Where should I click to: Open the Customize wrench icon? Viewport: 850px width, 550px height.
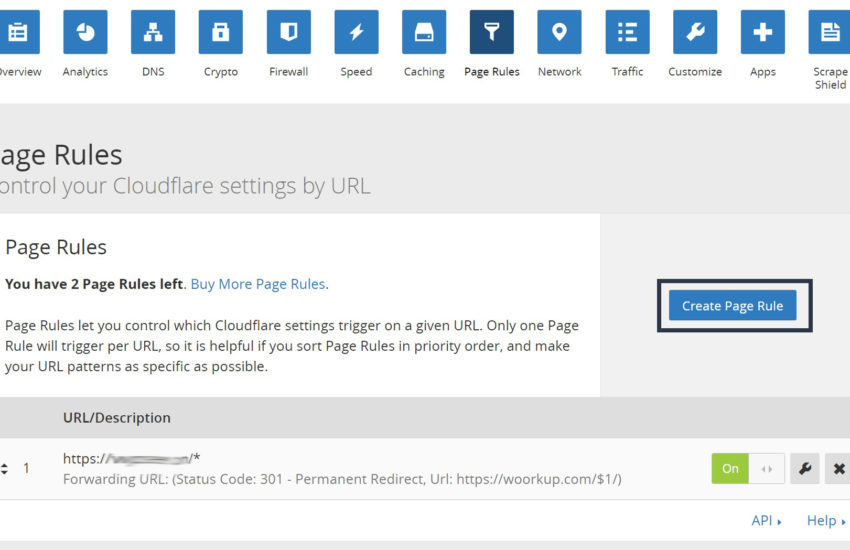point(695,32)
